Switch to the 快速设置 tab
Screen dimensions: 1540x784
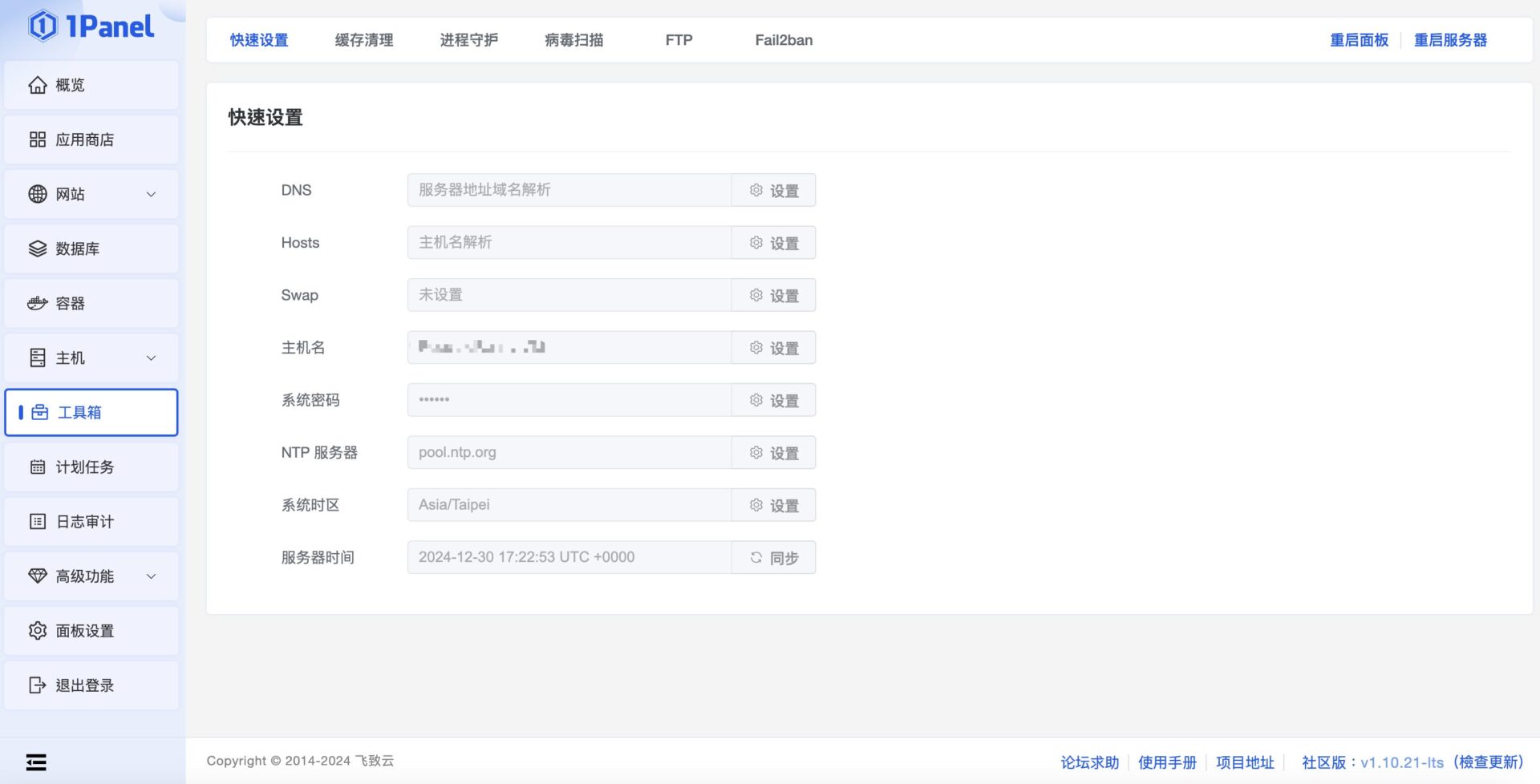point(259,40)
